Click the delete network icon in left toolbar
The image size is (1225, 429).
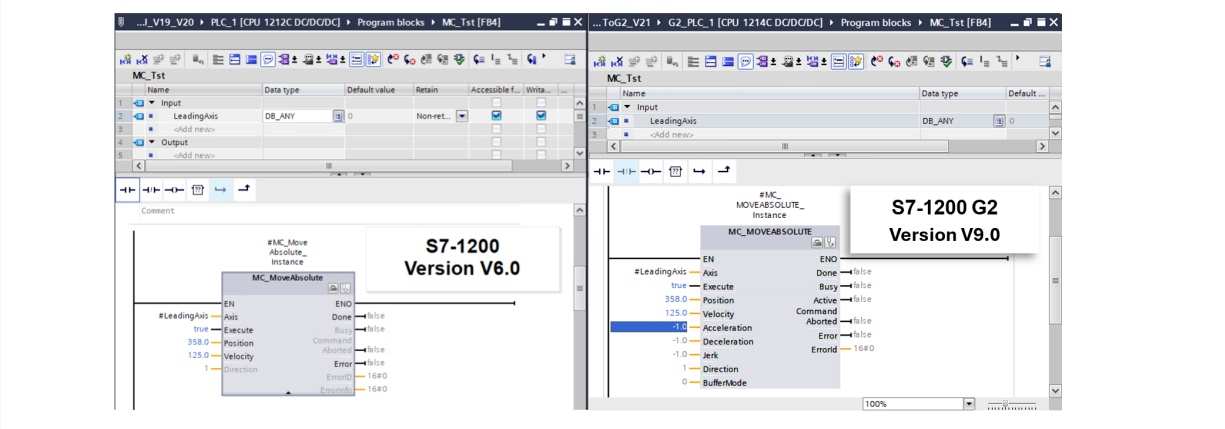click(142, 60)
